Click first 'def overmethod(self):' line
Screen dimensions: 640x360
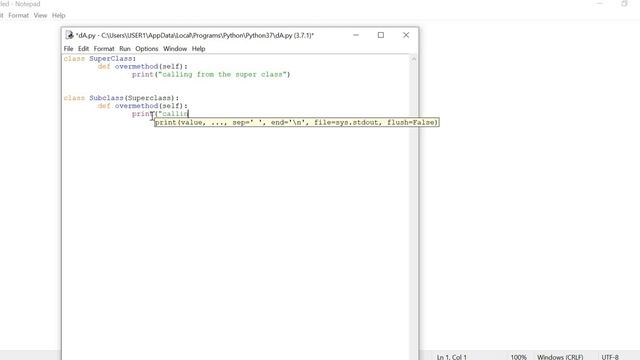142,67
